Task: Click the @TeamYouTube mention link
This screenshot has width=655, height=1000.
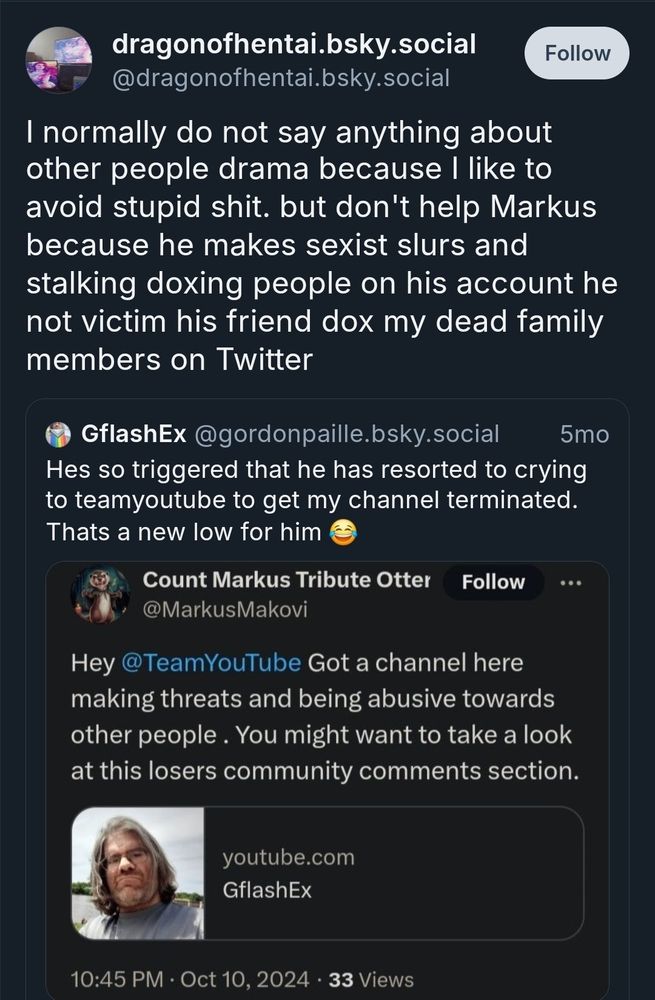Action: (x=210, y=663)
